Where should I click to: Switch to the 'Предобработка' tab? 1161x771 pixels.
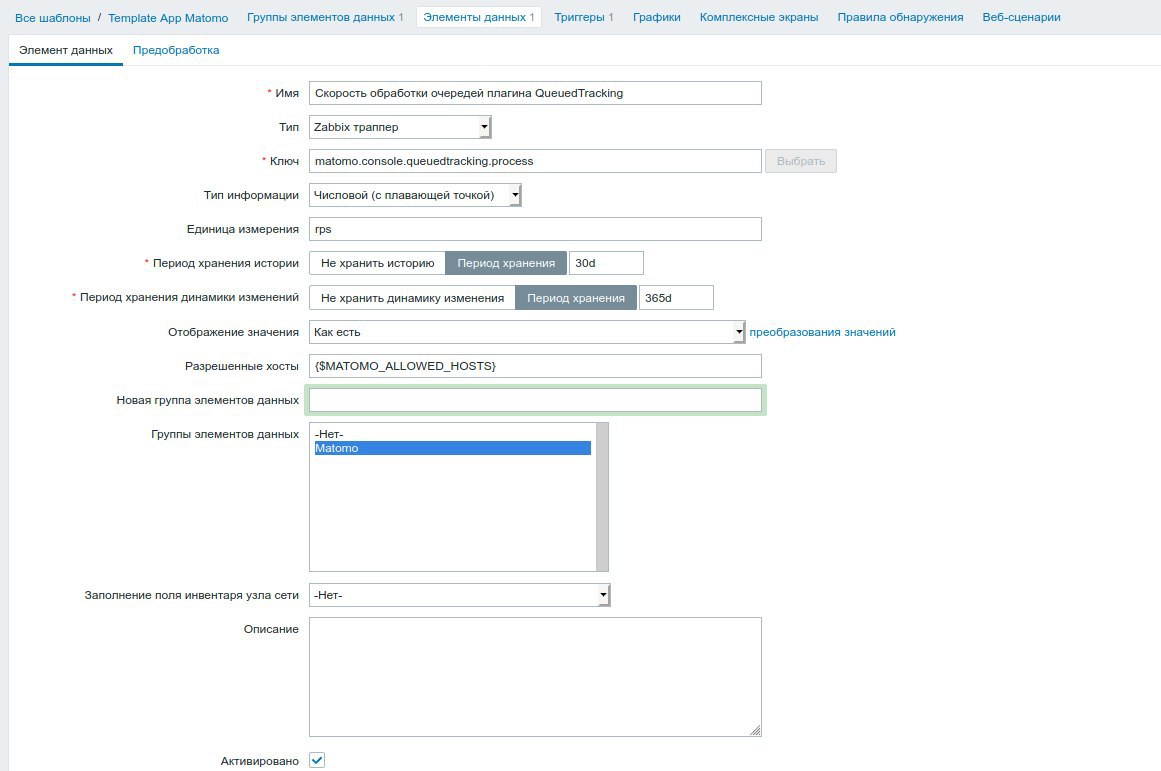tap(176, 50)
